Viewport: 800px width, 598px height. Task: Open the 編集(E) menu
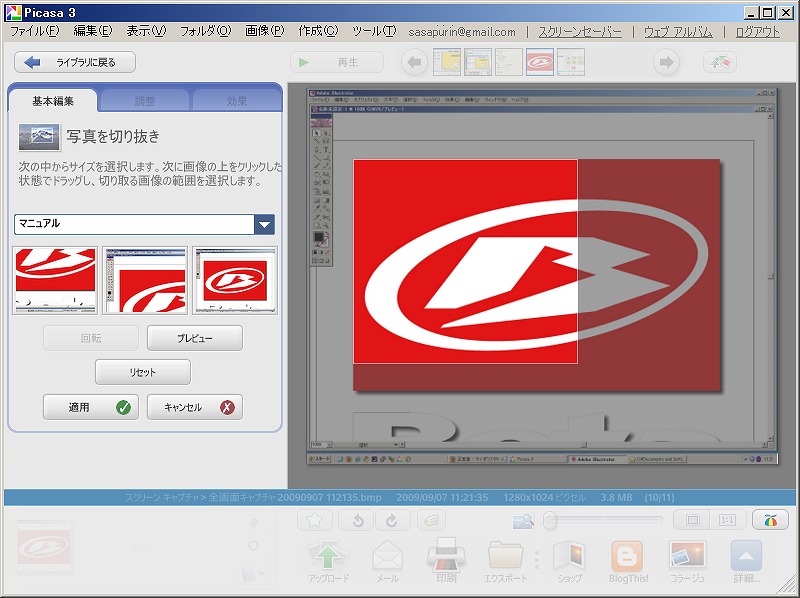pyautogui.click(x=93, y=31)
